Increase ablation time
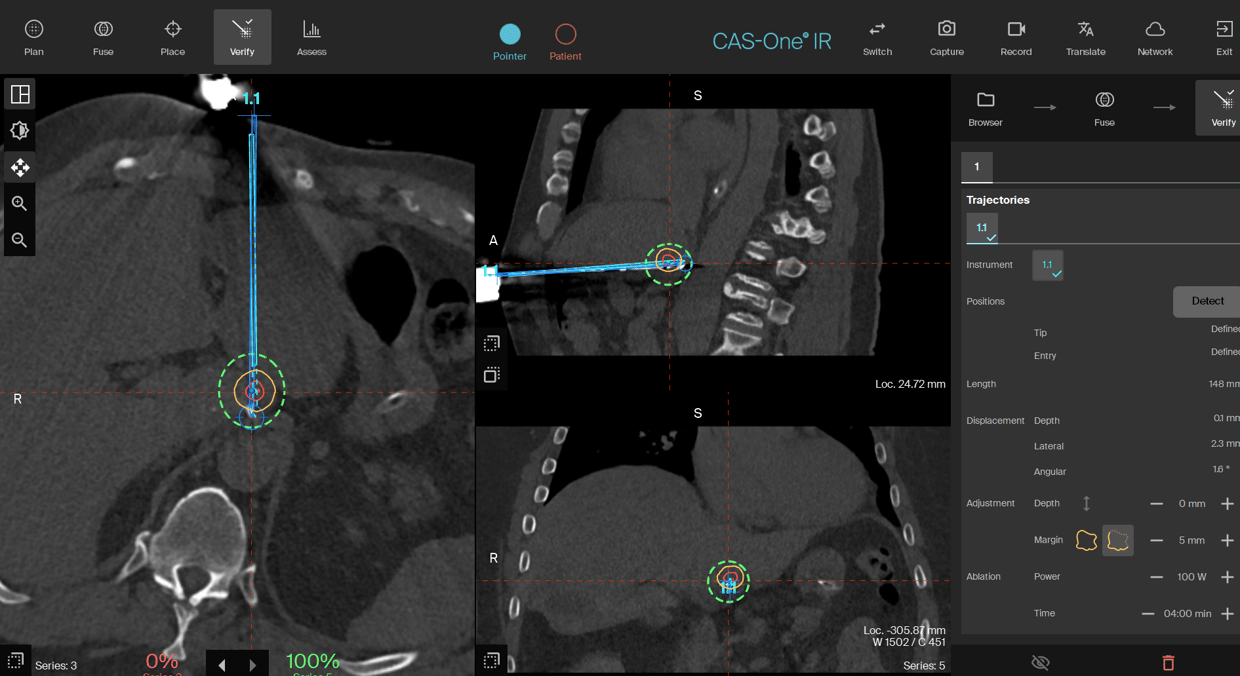Image resolution: width=1240 pixels, height=676 pixels. [1227, 614]
